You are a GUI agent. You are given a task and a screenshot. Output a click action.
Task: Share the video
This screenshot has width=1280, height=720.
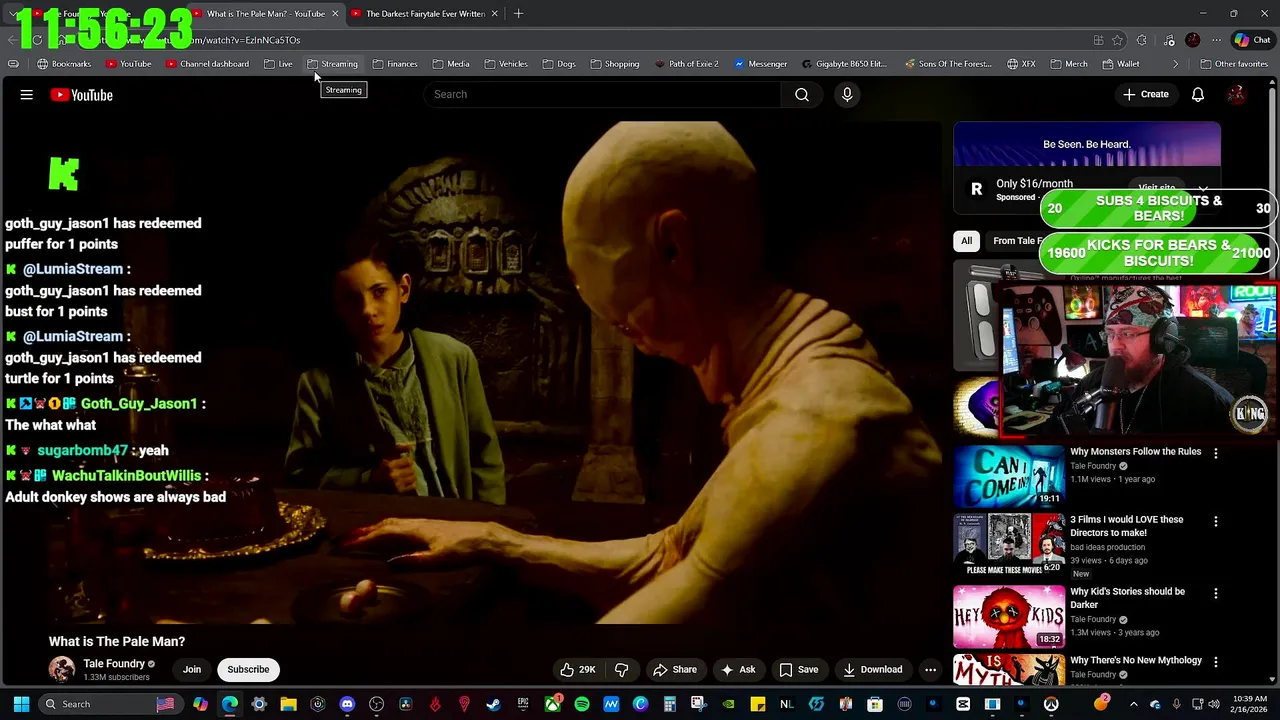pyautogui.click(x=675, y=670)
